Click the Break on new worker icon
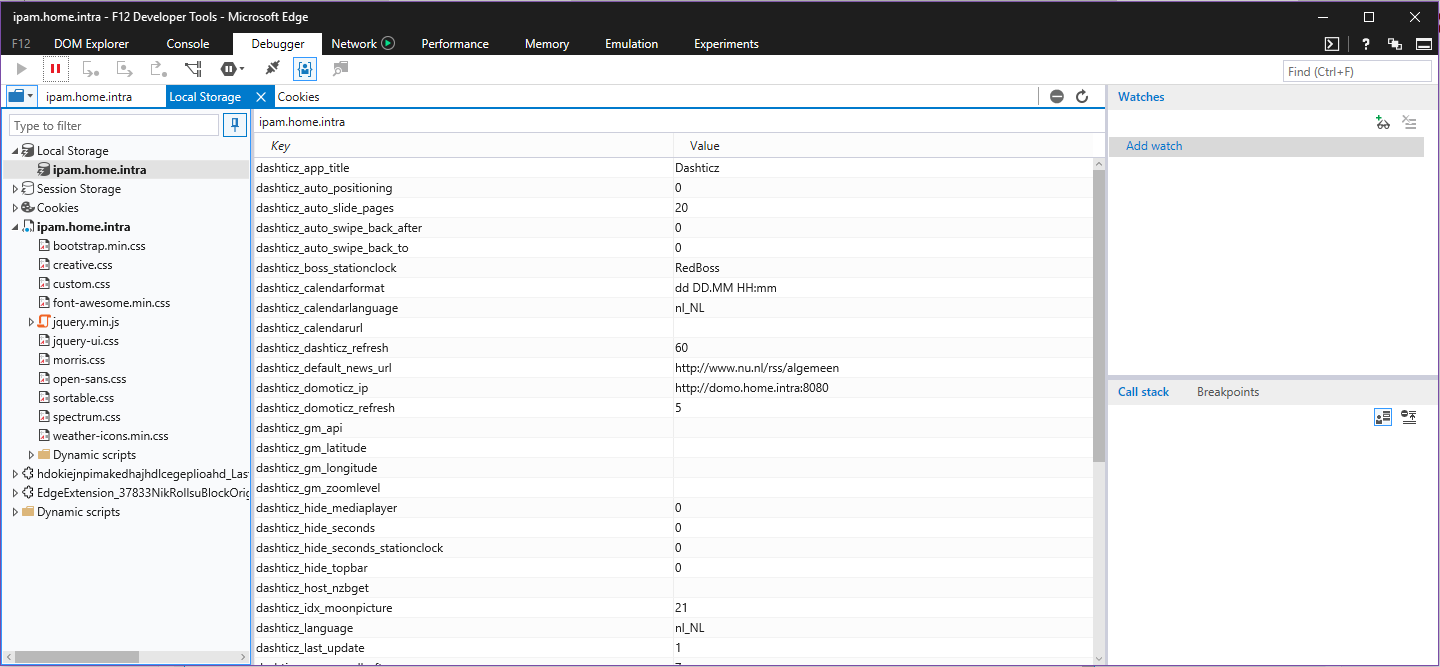The width and height of the screenshot is (1440, 667). (193, 69)
